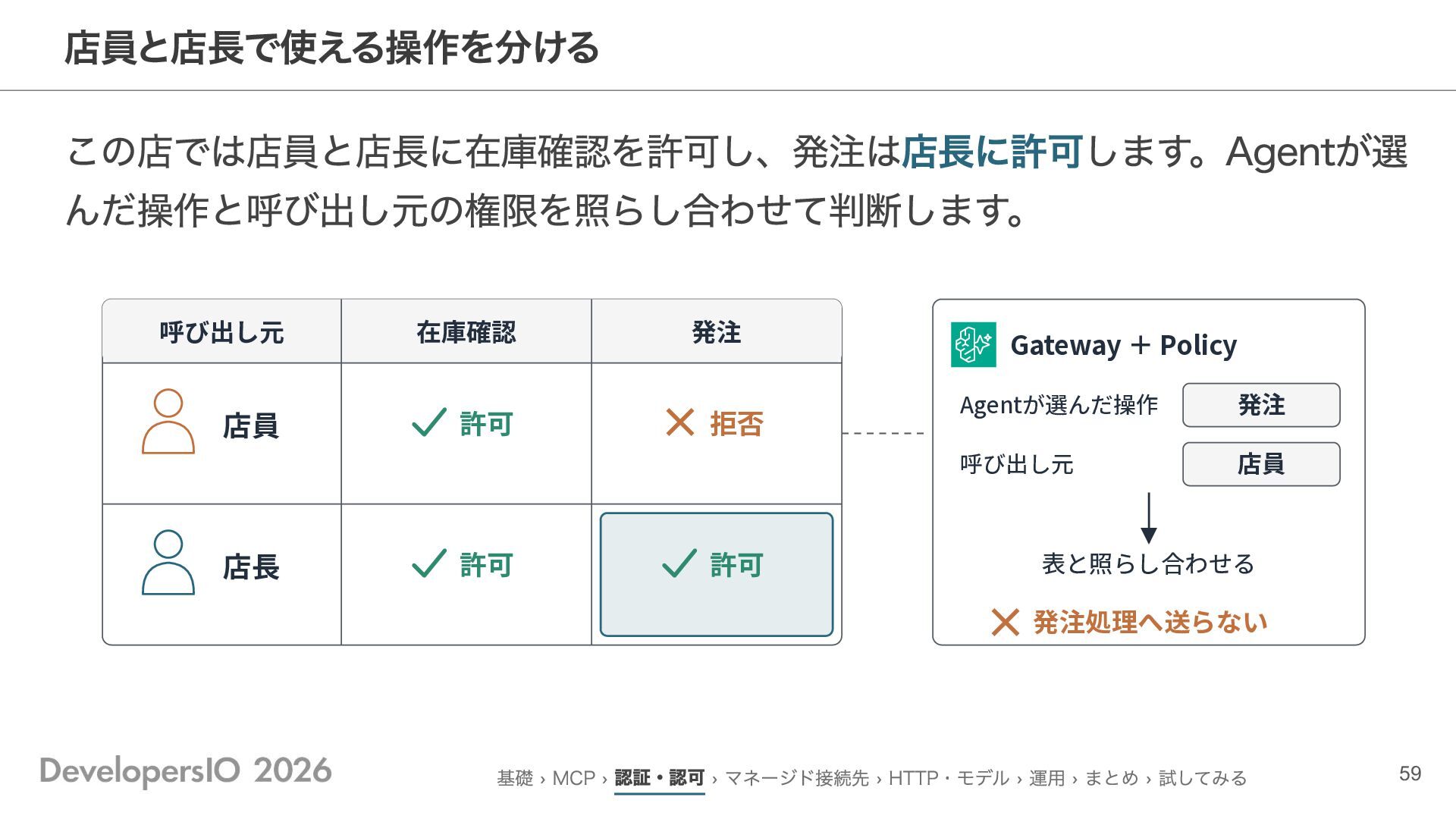Click the X icon before 発注処理へ送らない
1456x819 pixels.
point(1005,623)
